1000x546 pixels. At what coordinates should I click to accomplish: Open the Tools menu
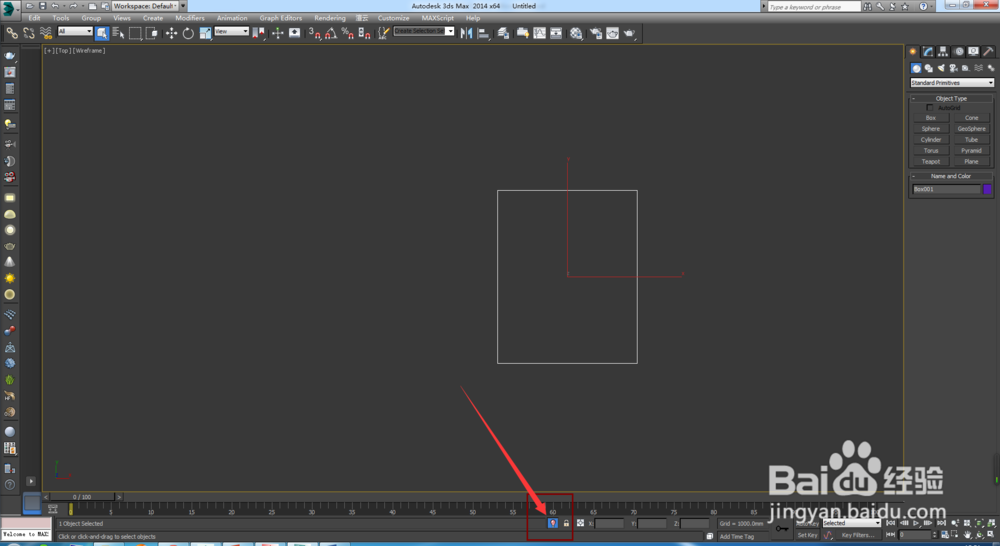pyautogui.click(x=61, y=18)
